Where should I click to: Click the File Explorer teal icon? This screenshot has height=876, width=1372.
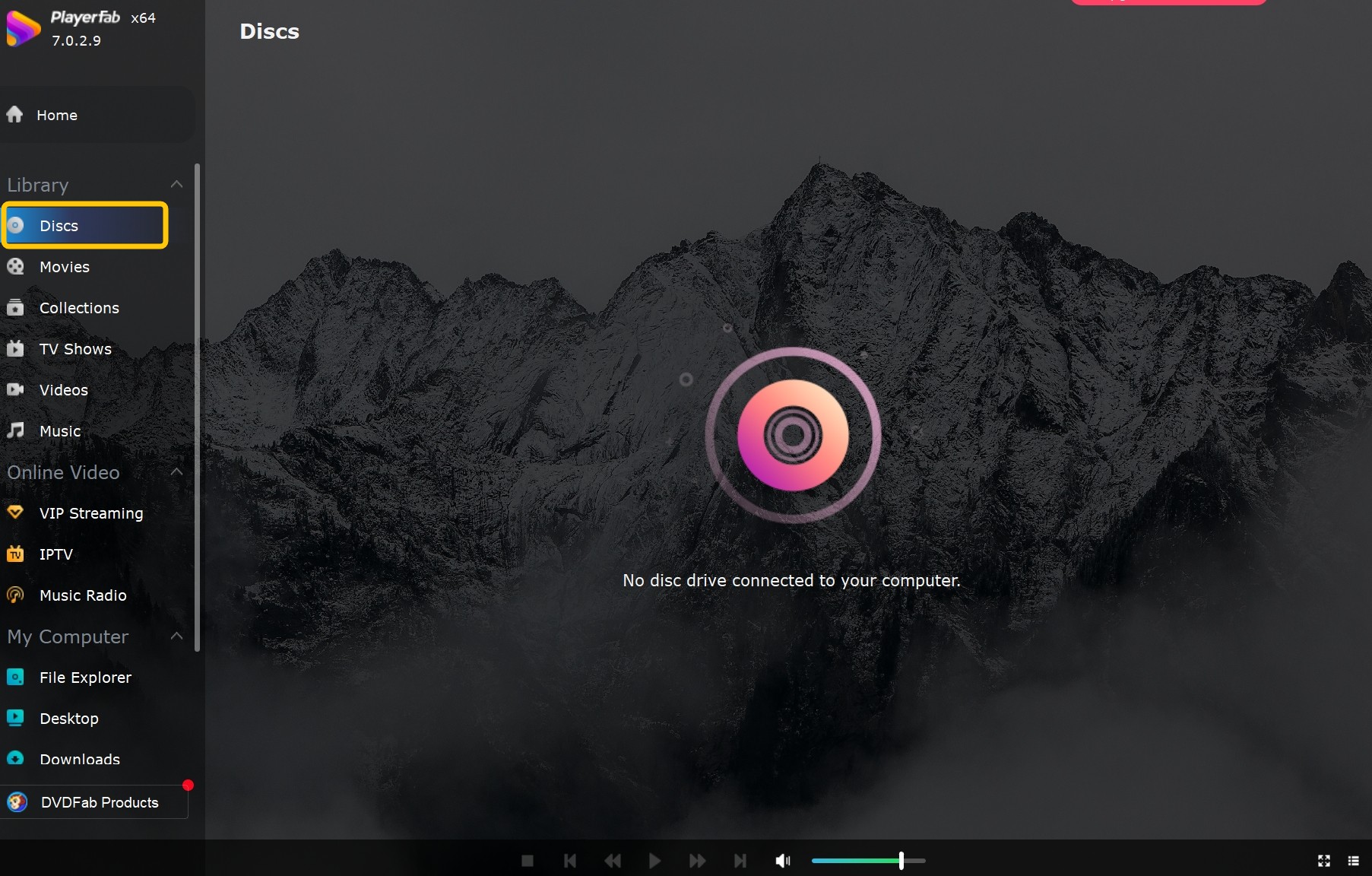pyautogui.click(x=15, y=677)
